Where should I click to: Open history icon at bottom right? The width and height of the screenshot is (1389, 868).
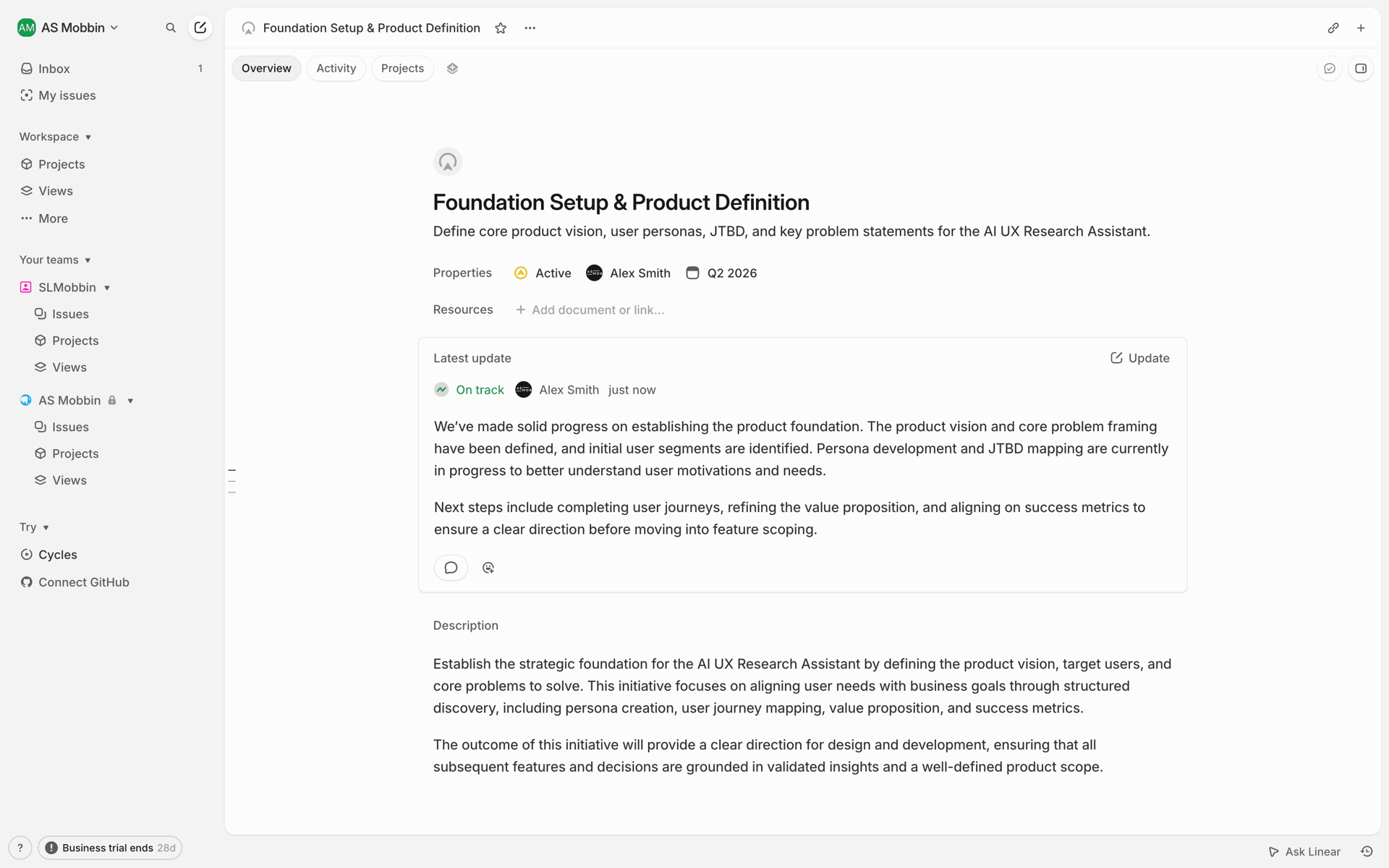[x=1367, y=851]
